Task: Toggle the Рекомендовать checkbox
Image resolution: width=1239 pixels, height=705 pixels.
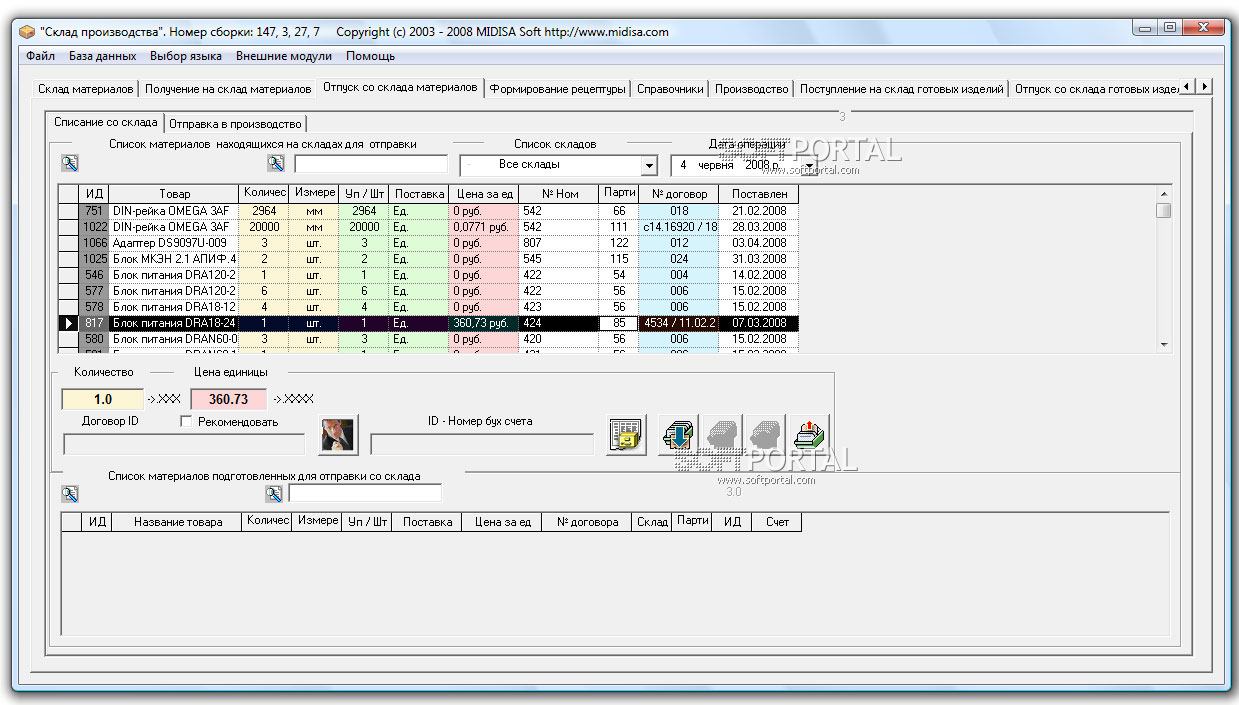Action: 186,422
